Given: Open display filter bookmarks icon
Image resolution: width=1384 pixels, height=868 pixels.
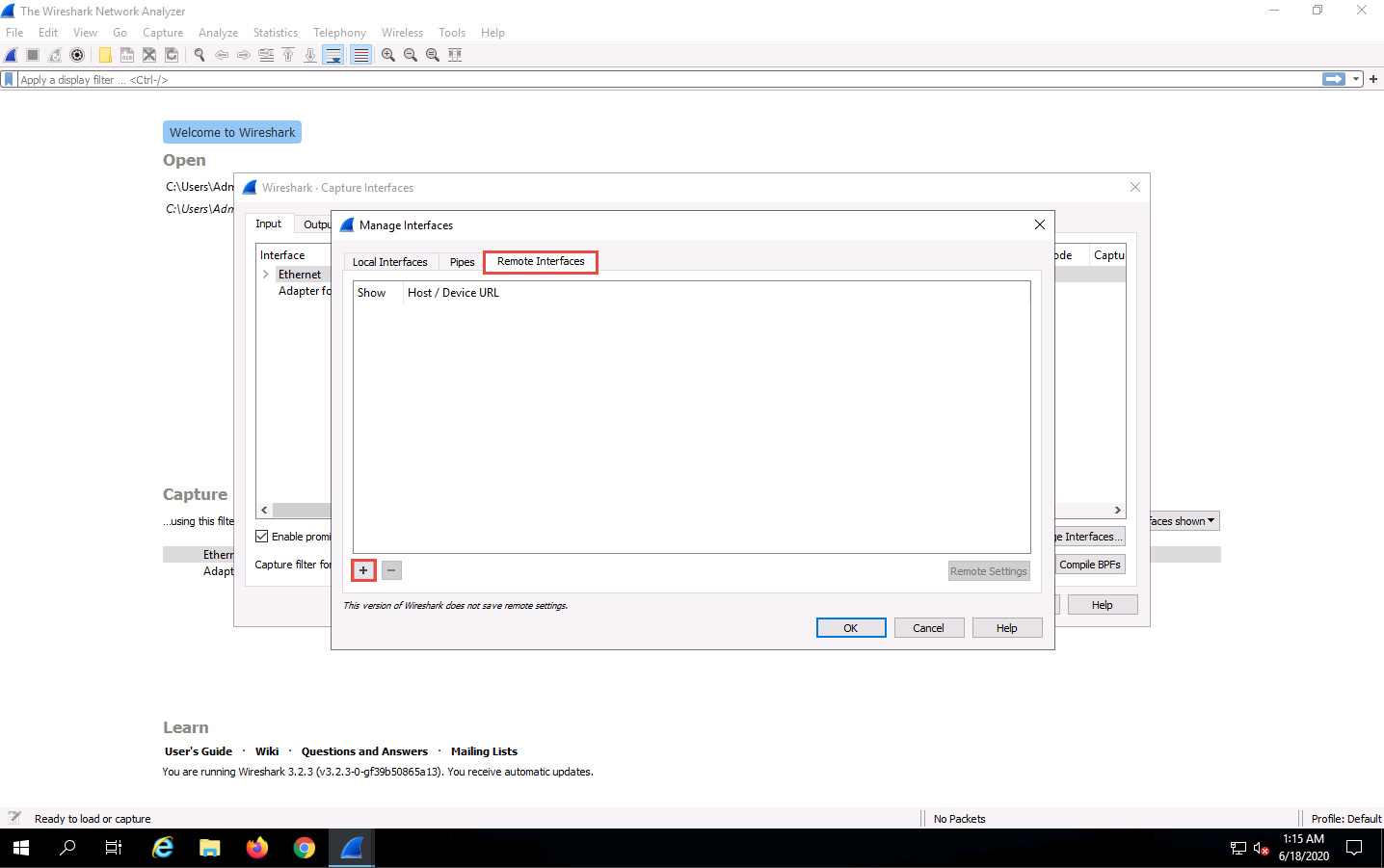Looking at the screenshot, I should [9, 79].
